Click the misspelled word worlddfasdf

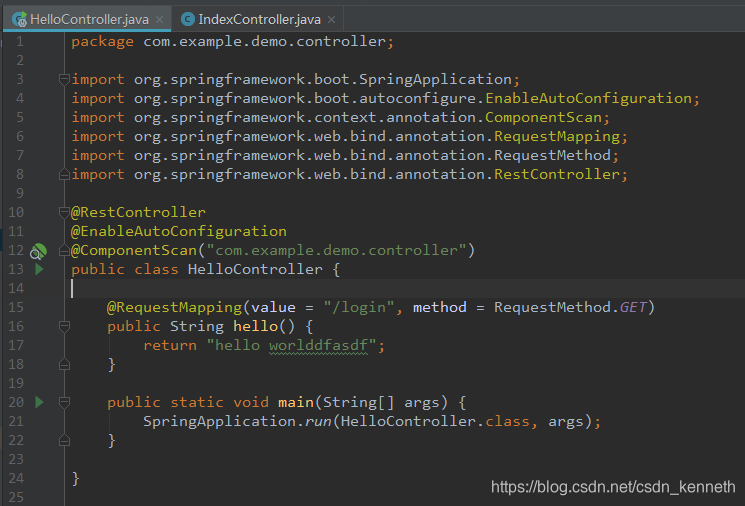(x=318, y=346)
